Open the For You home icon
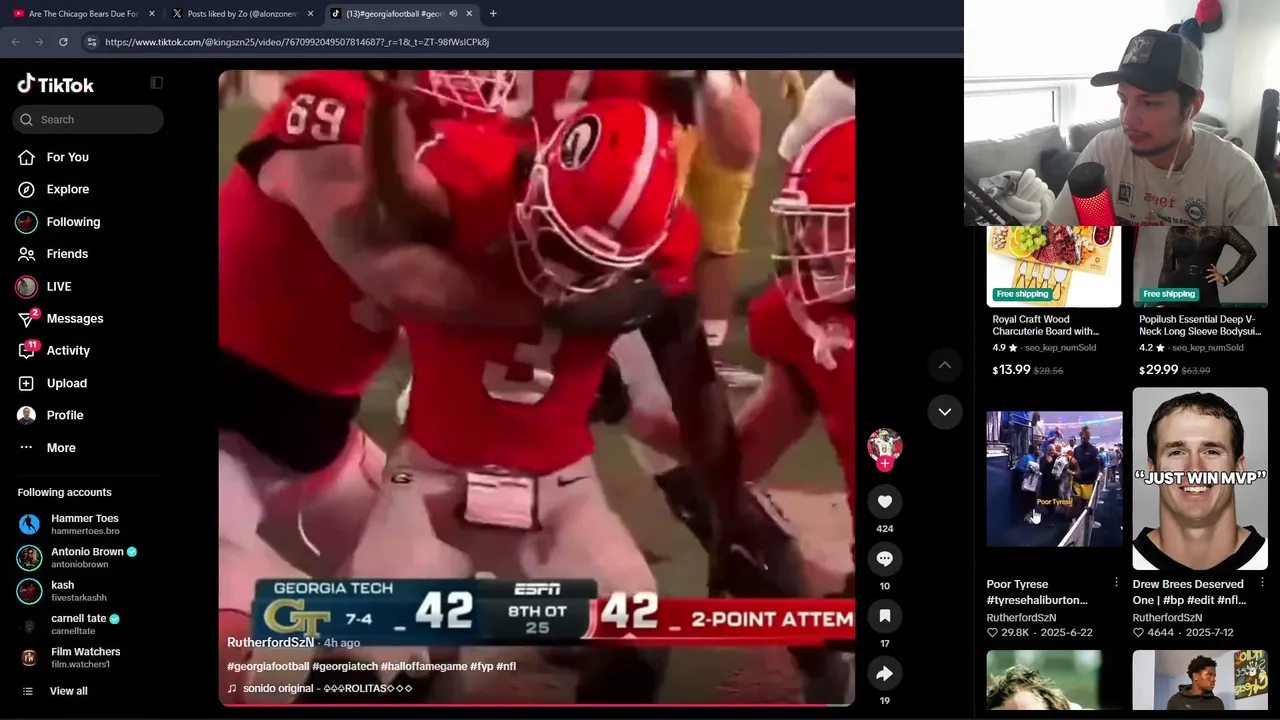The width and height of the screenshot is (1280, 720). tap(27, 157)
